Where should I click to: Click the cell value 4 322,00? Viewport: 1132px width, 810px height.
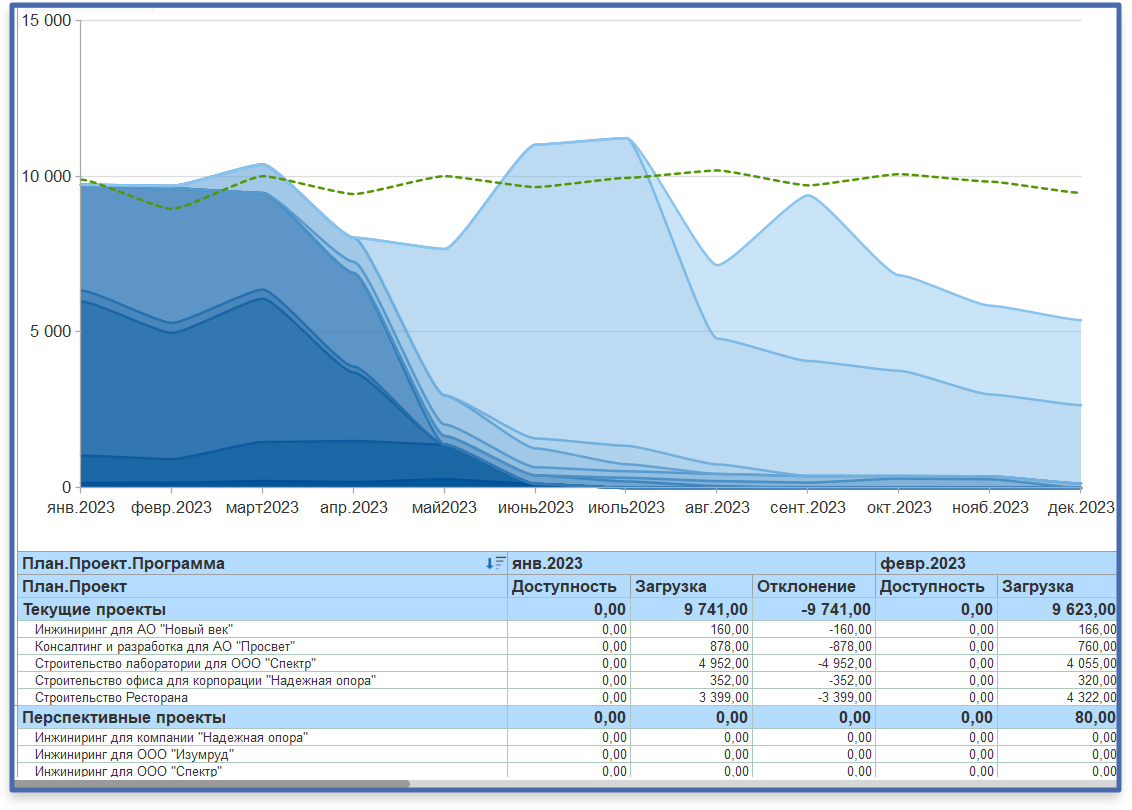(x=1091, y=697)
